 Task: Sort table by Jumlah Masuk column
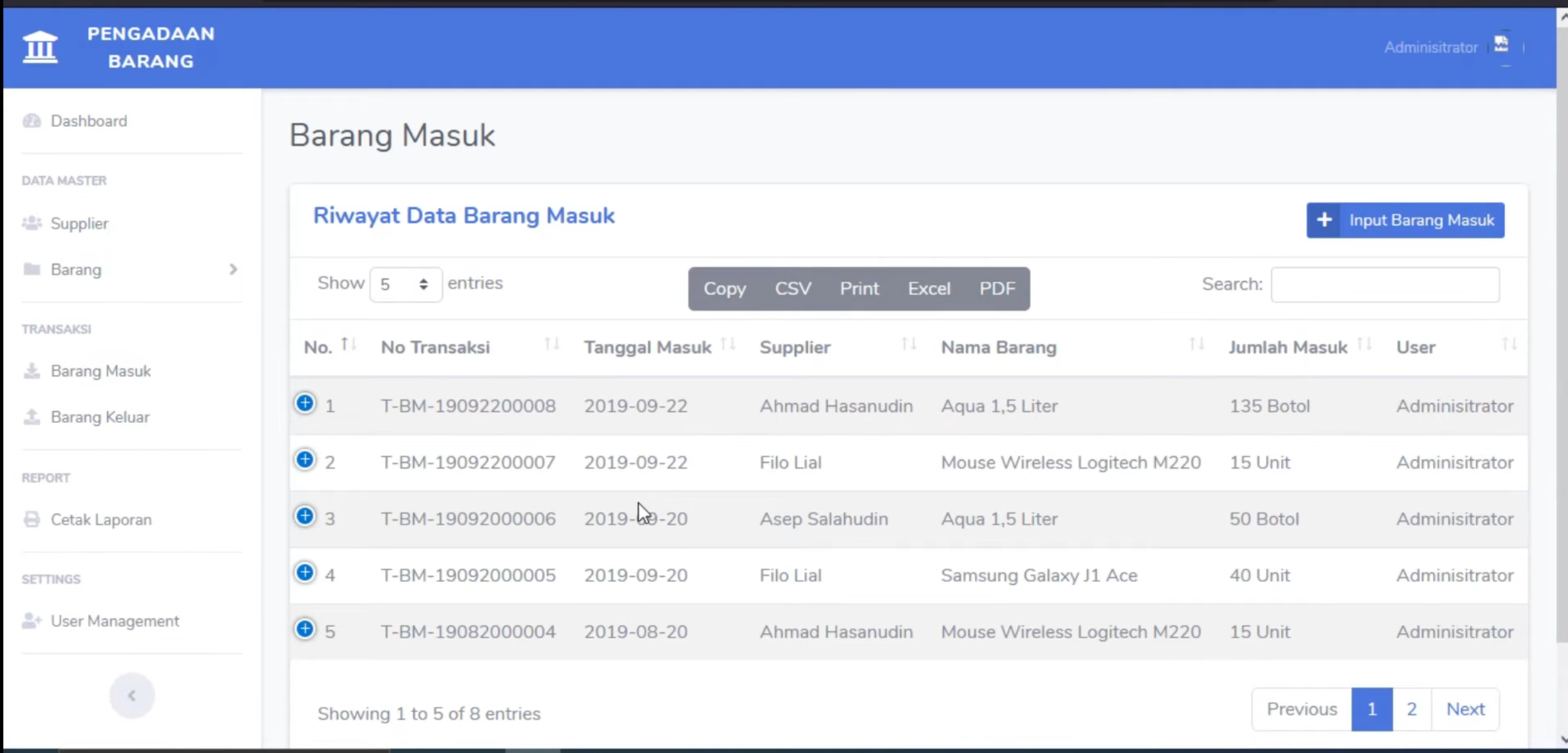[1364, 345]
